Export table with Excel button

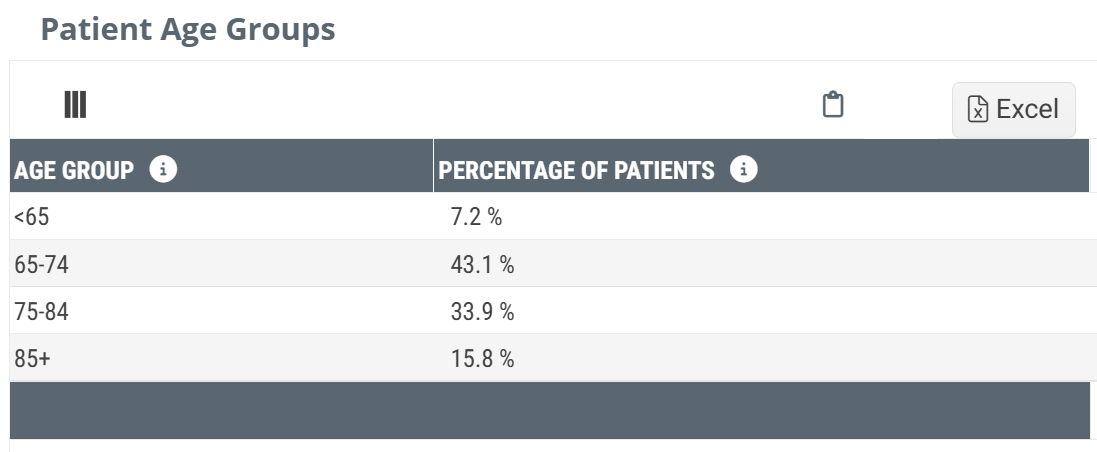point(1013,109)
